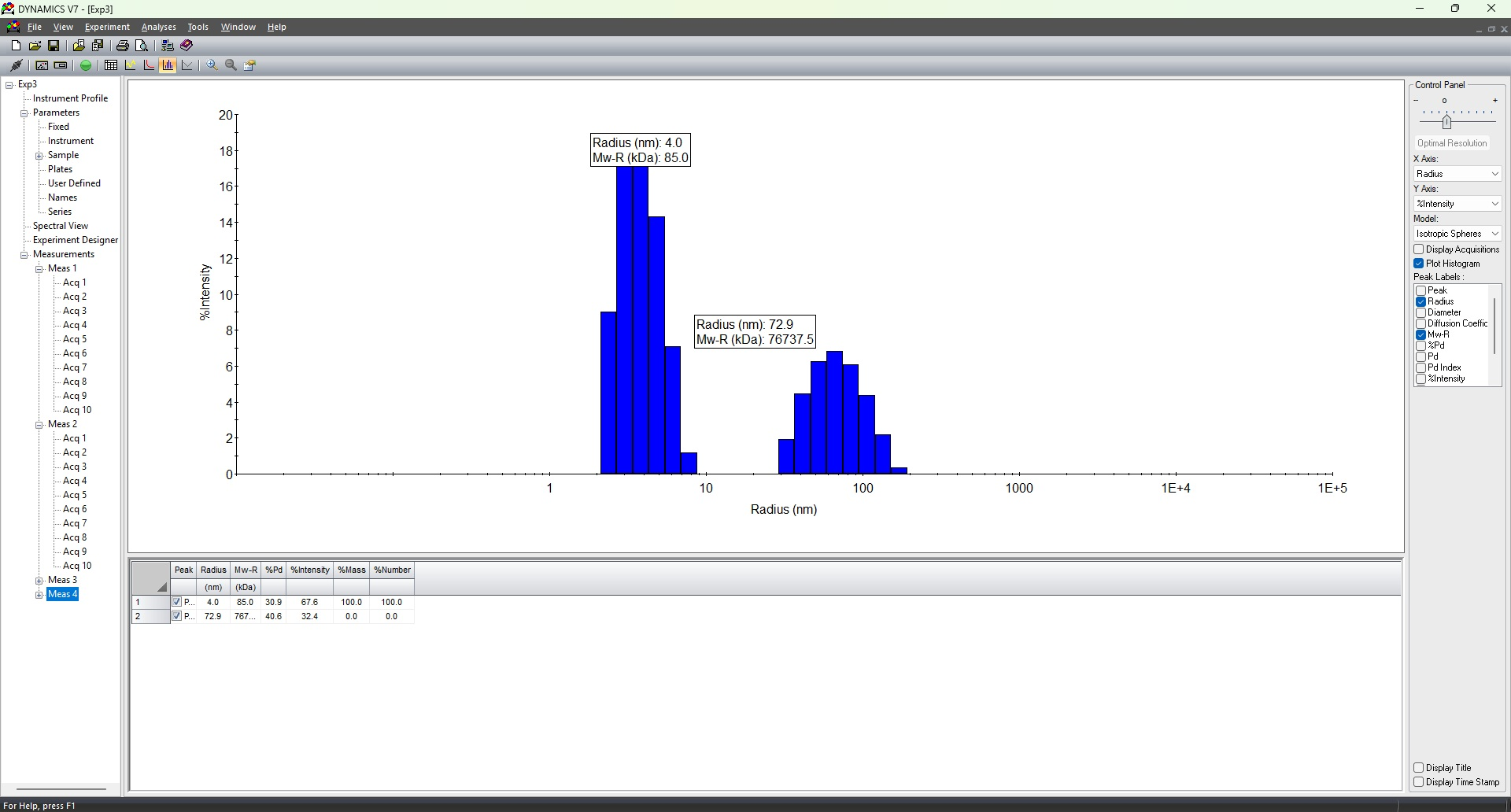Show the correlation function curve graph
Image resolution: width=1511 pixels, height=812 pixels.
149,65
